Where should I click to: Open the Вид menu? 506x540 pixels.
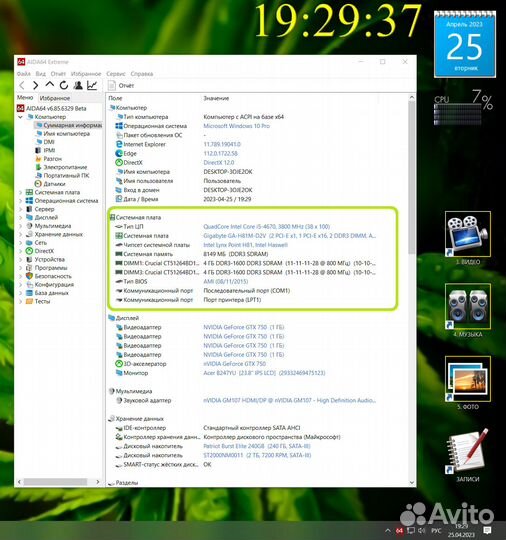coord(41,74)
